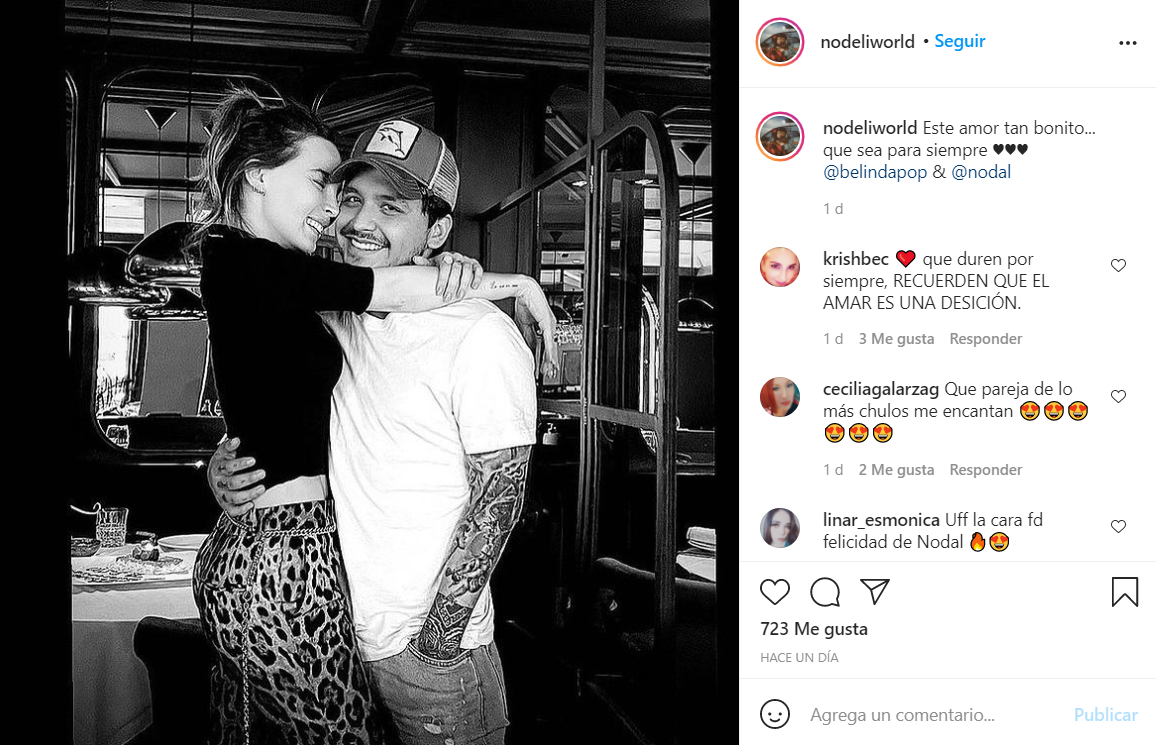1156x745 pixels.
Task: Like ceciliagalarzag's comment with the heart
Action: click(1118, 396)
